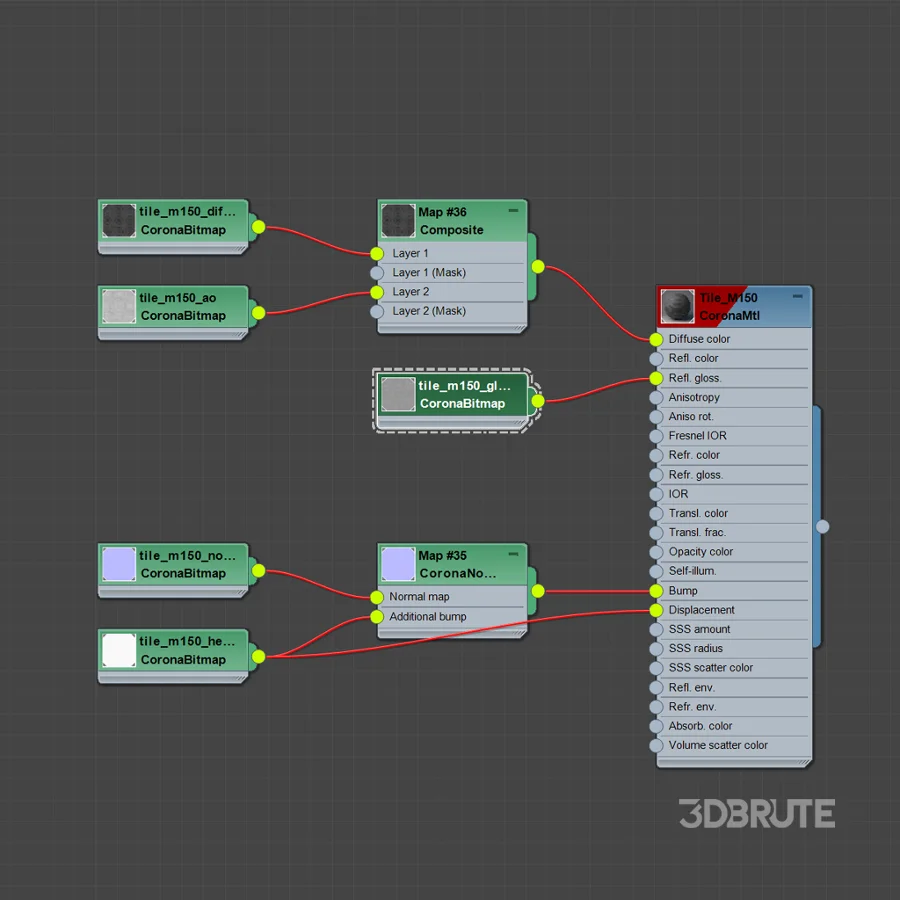Screen dimensions: 900x900
Task: Click the Refl. color input socket
Action: click(656, 358)
